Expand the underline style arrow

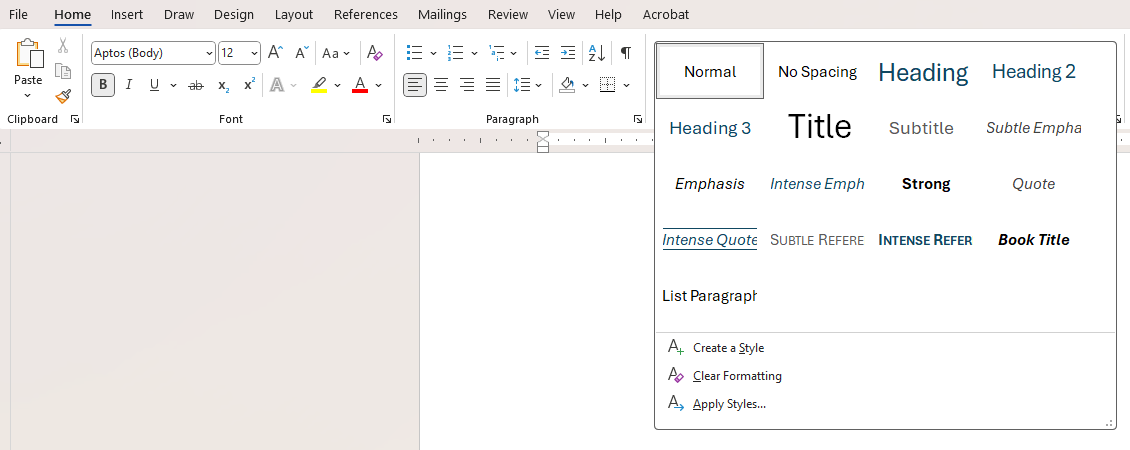[173, 85]
